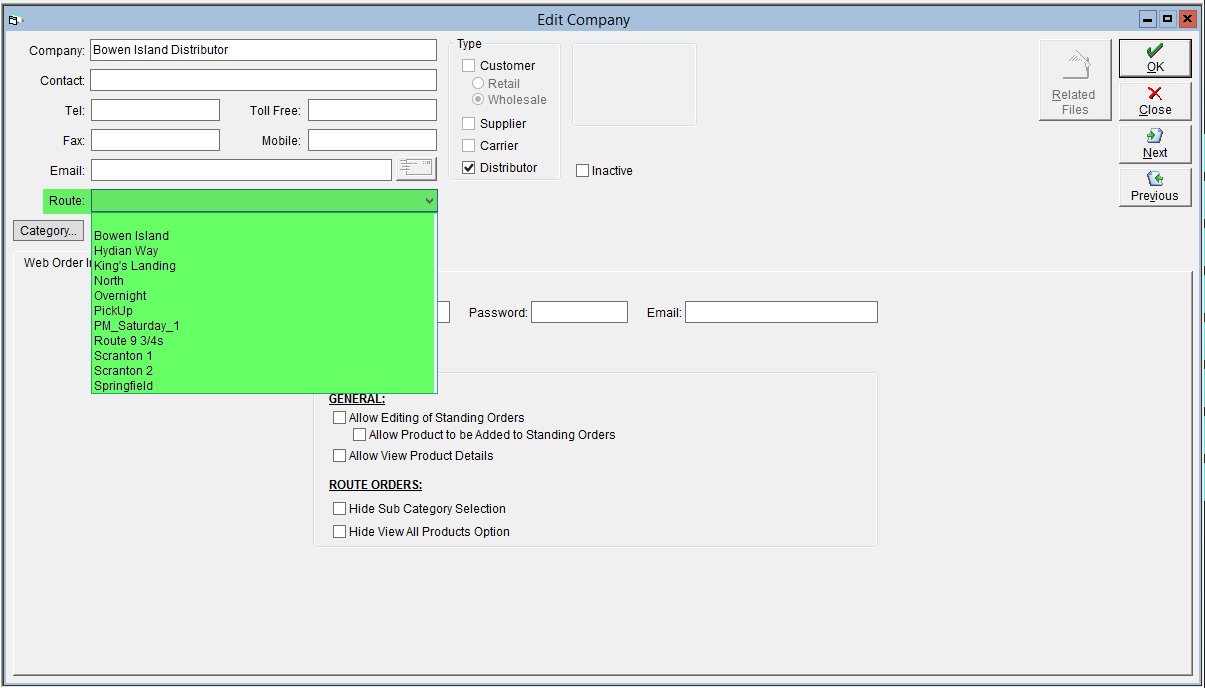Check the Carrier type checkbox
The width and height of the screenshot is (1205, 688).
pos(468,146)
